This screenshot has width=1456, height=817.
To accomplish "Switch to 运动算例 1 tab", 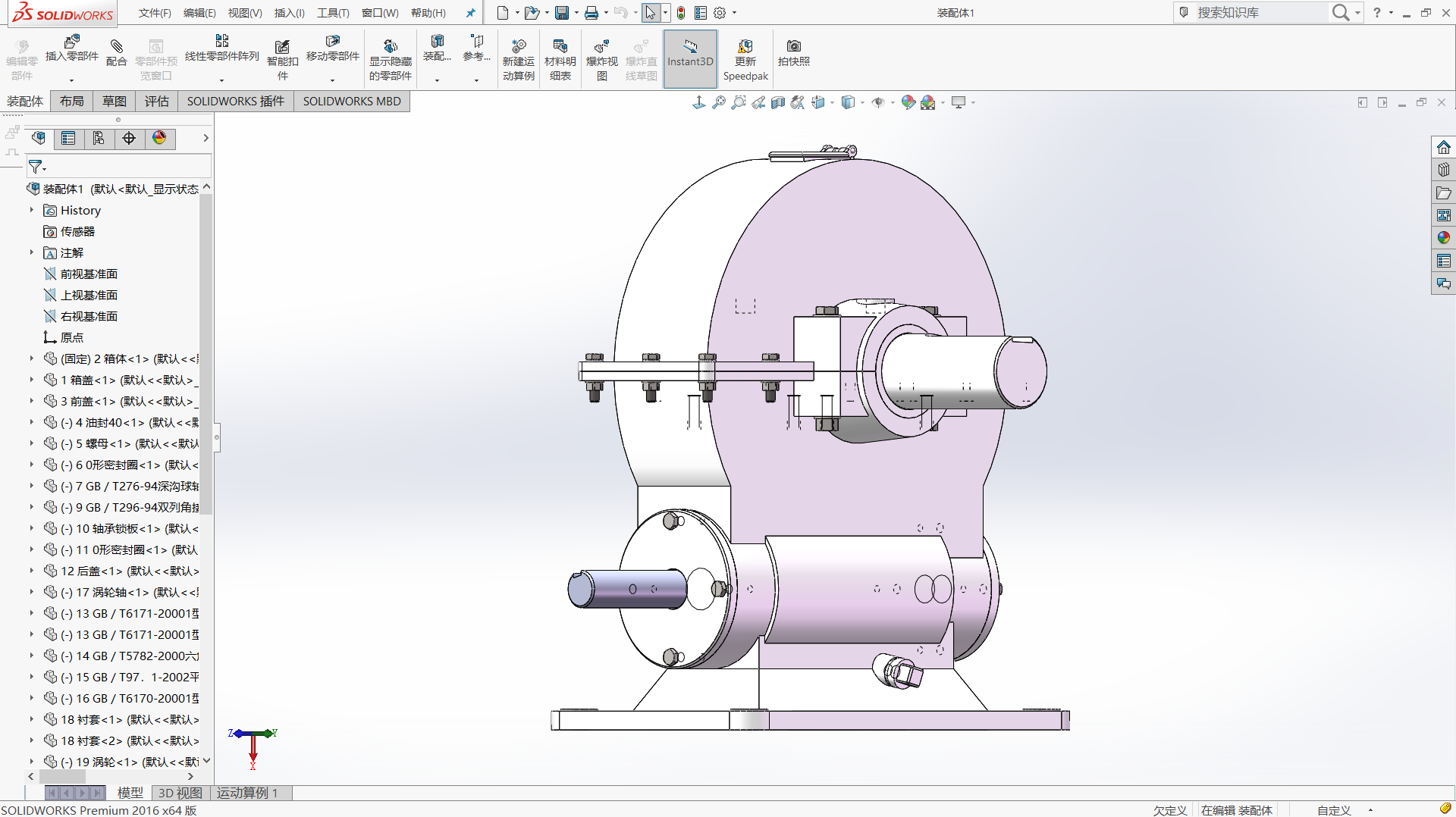I will pyautogui.click(x=248, y=793).
